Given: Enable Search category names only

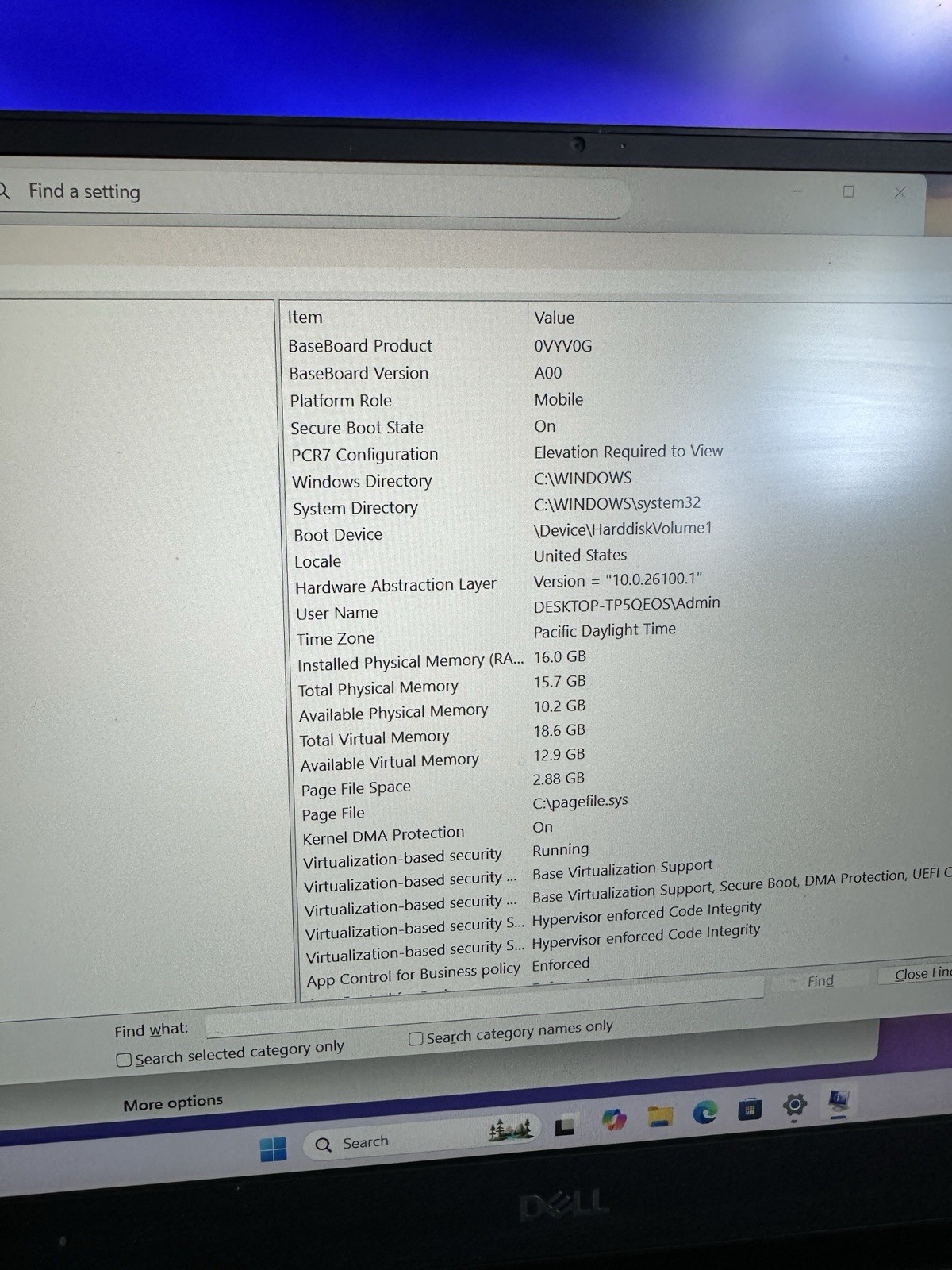Looking at the screenshot, I should [x=415, y=1038].
